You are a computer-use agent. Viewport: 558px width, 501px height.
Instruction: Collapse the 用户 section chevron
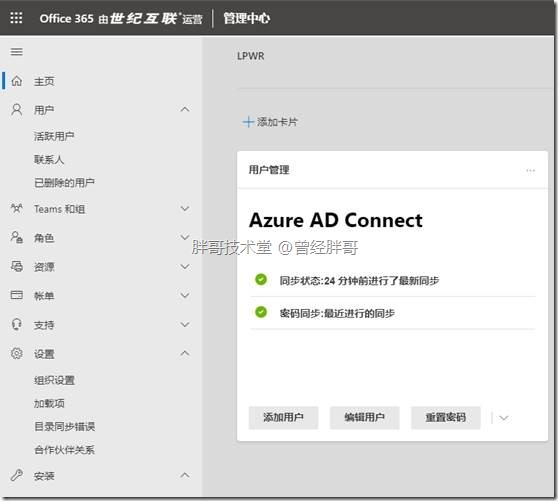[185, 109]
